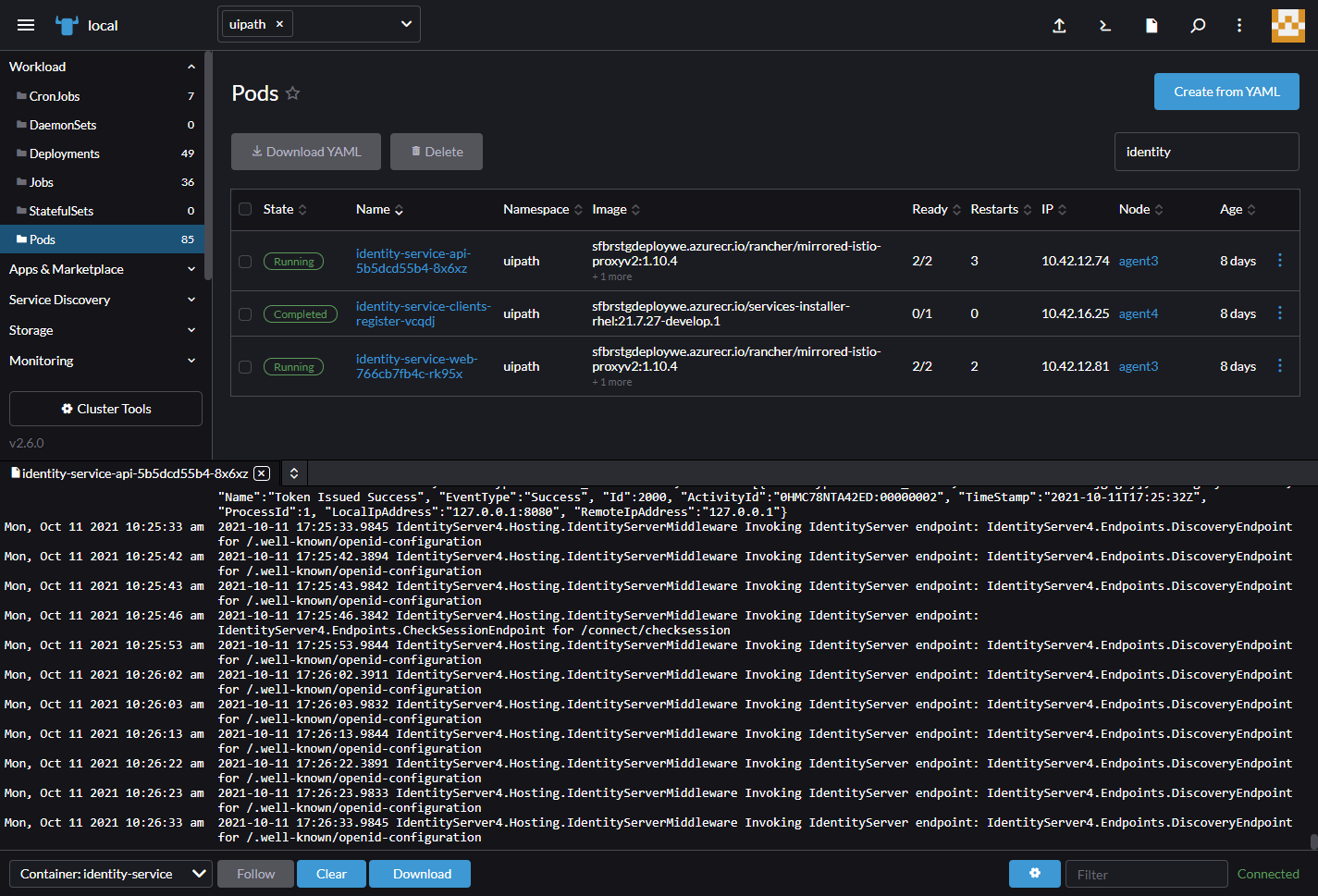Click the Delete button
Screen dimensions: 1318x896
437,152
